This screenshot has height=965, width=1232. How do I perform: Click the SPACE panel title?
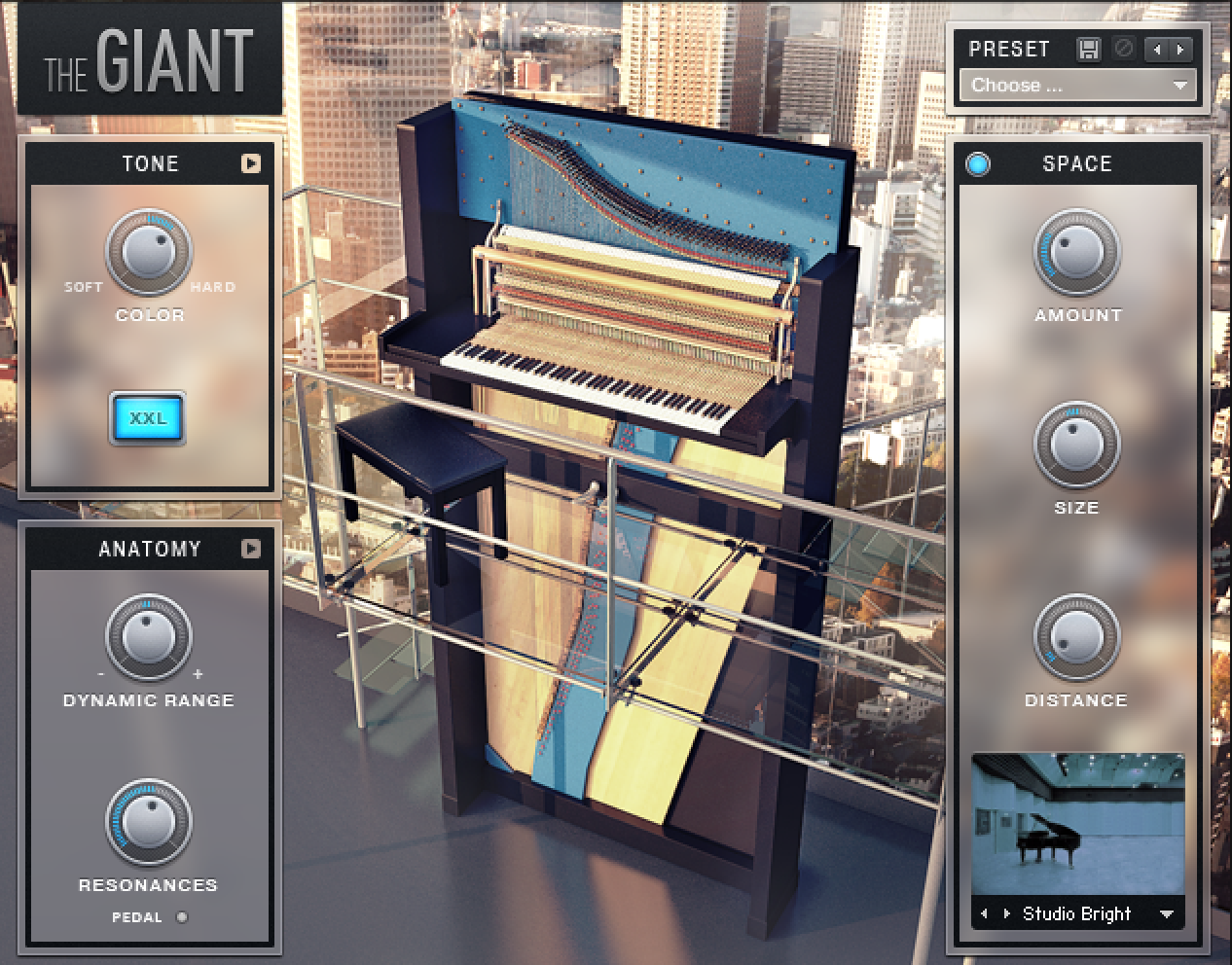coord(1077,163)
